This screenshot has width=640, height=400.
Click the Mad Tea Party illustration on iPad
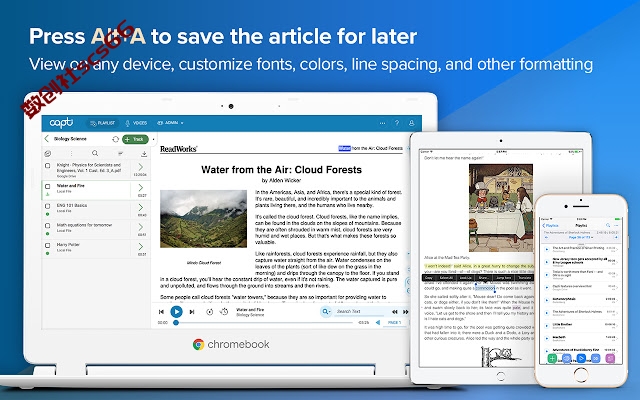501,207
